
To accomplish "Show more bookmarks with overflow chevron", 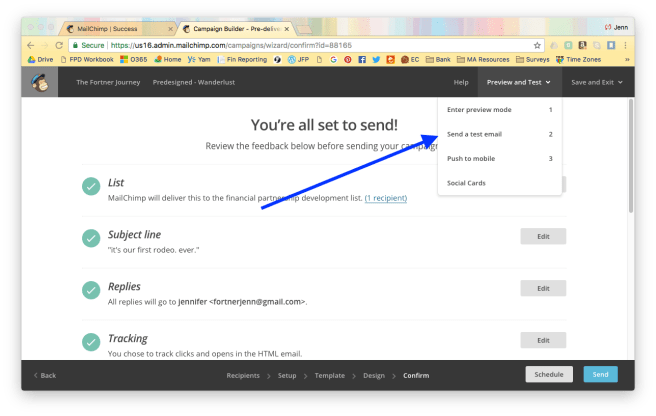I will tap(627, 59).
